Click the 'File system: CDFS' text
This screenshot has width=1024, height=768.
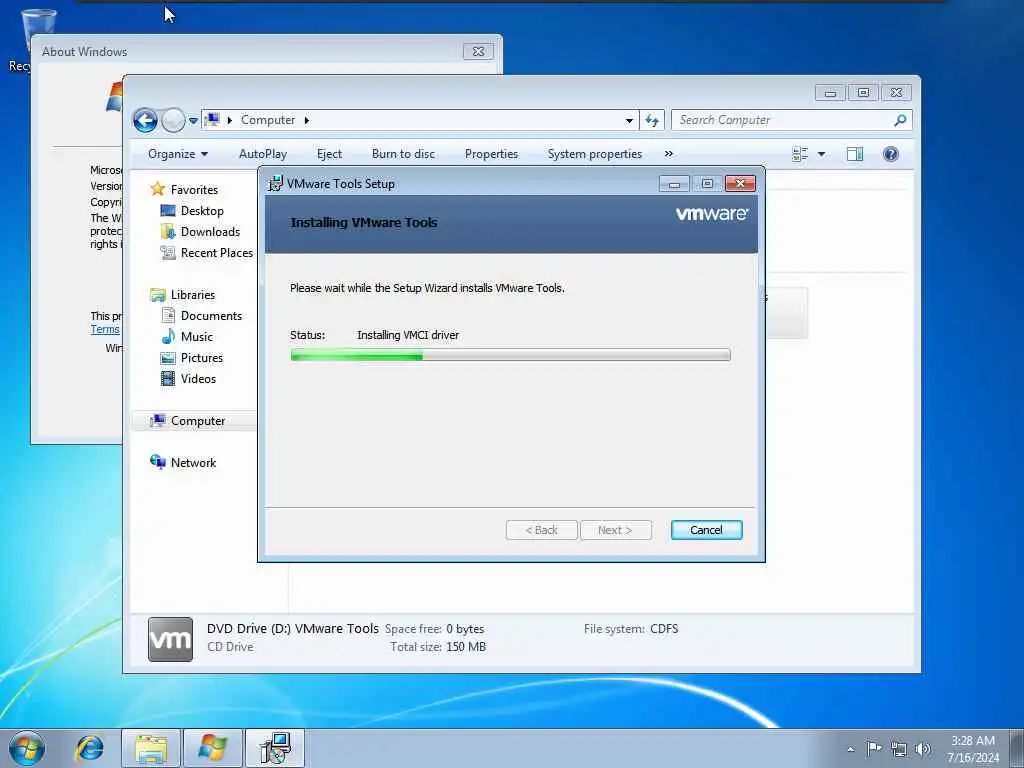click(631, 629)
